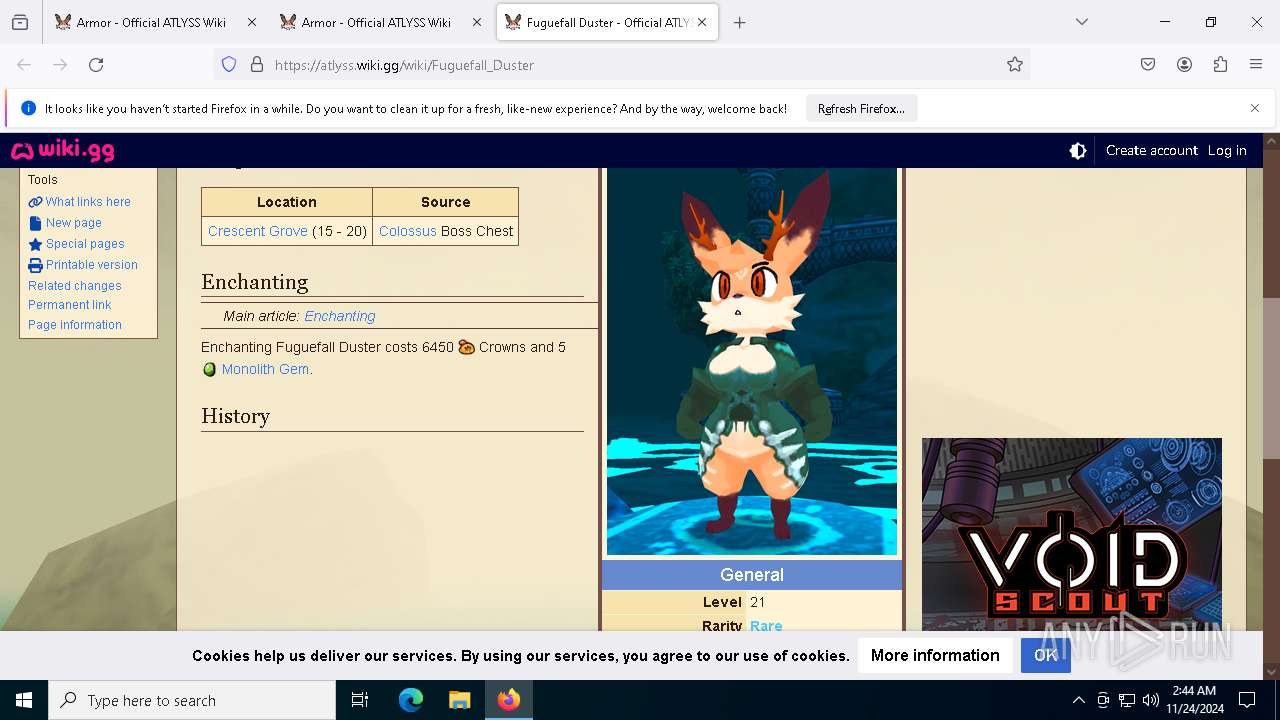Viewport: 1280px width, 720px height.
Task: Dismiss the Firefox refresh notification
Action: tap(1254, 108)
